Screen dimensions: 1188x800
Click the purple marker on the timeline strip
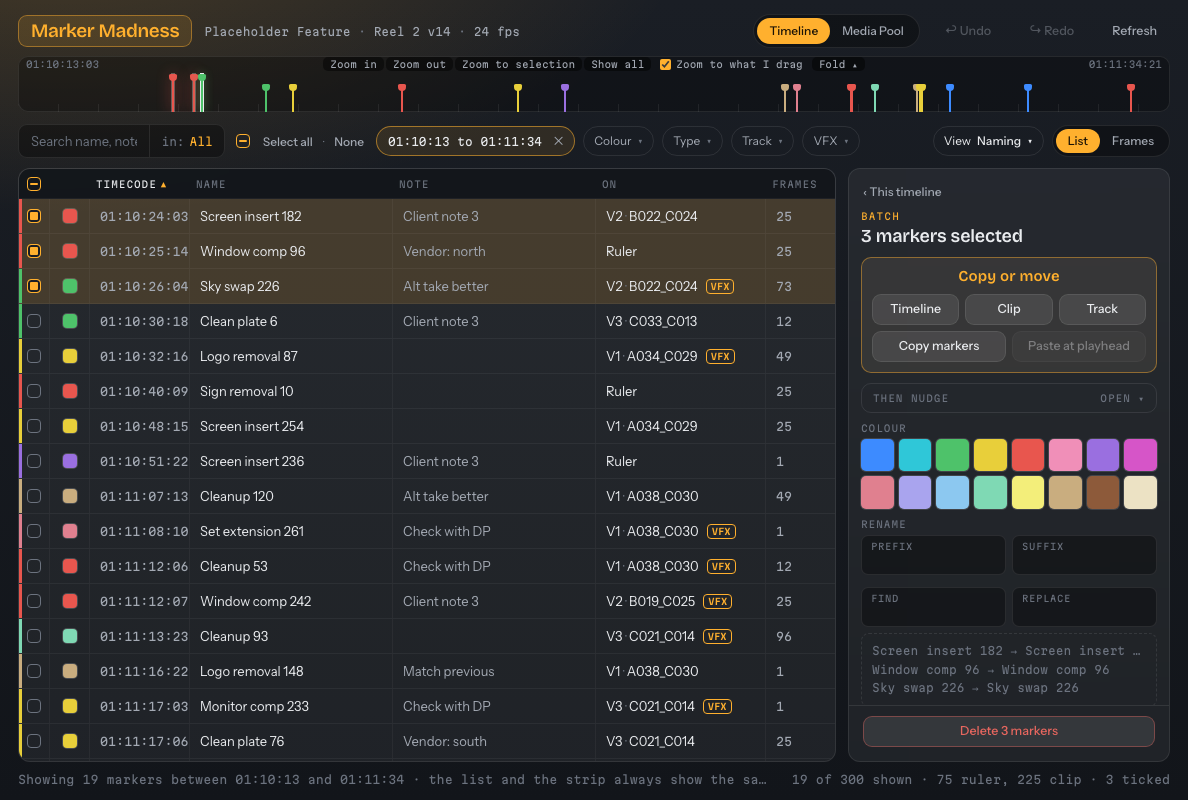pyautogui.click(x=564, y=96)
